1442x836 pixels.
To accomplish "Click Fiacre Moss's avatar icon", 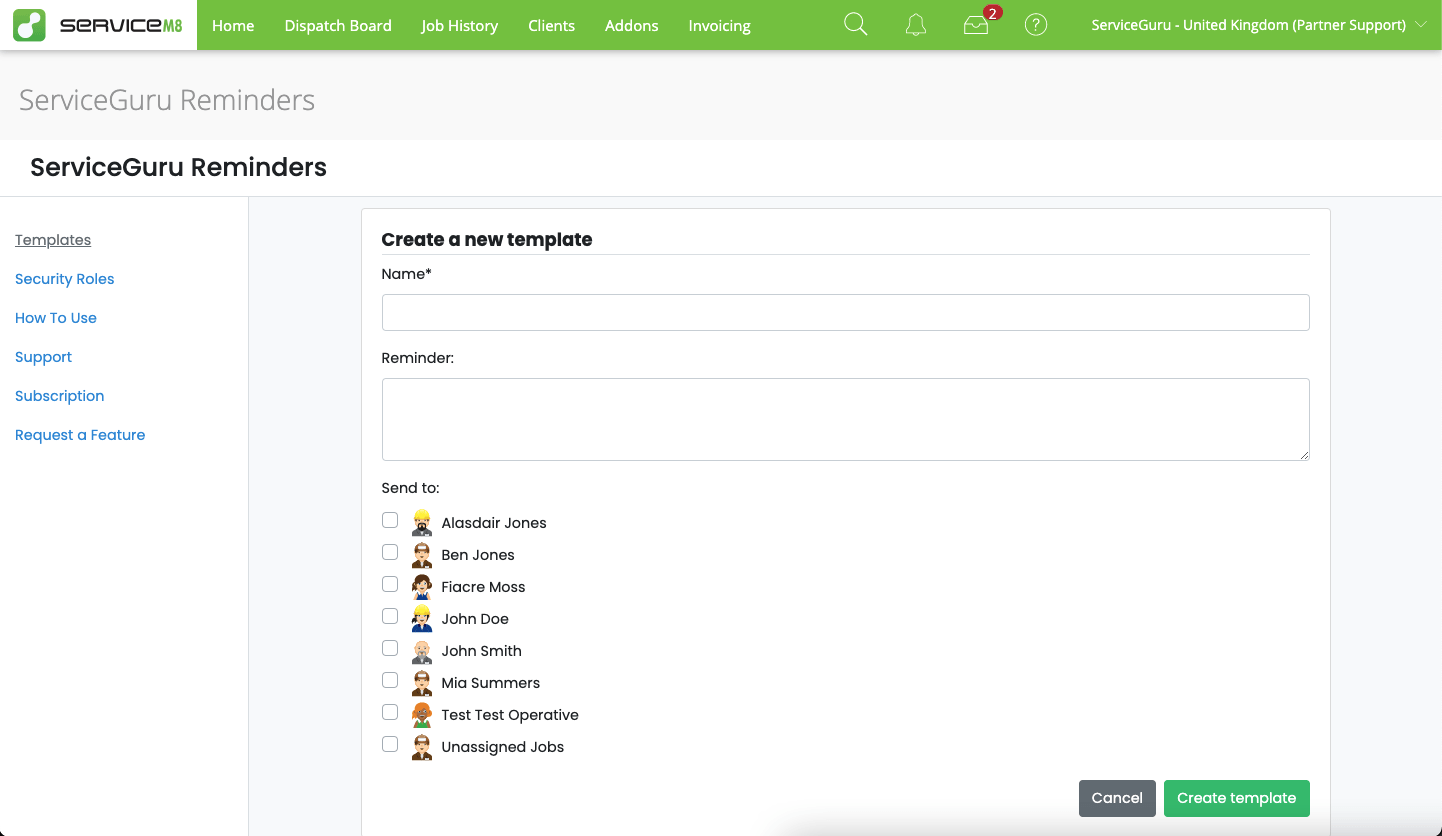I will (422, 587).
